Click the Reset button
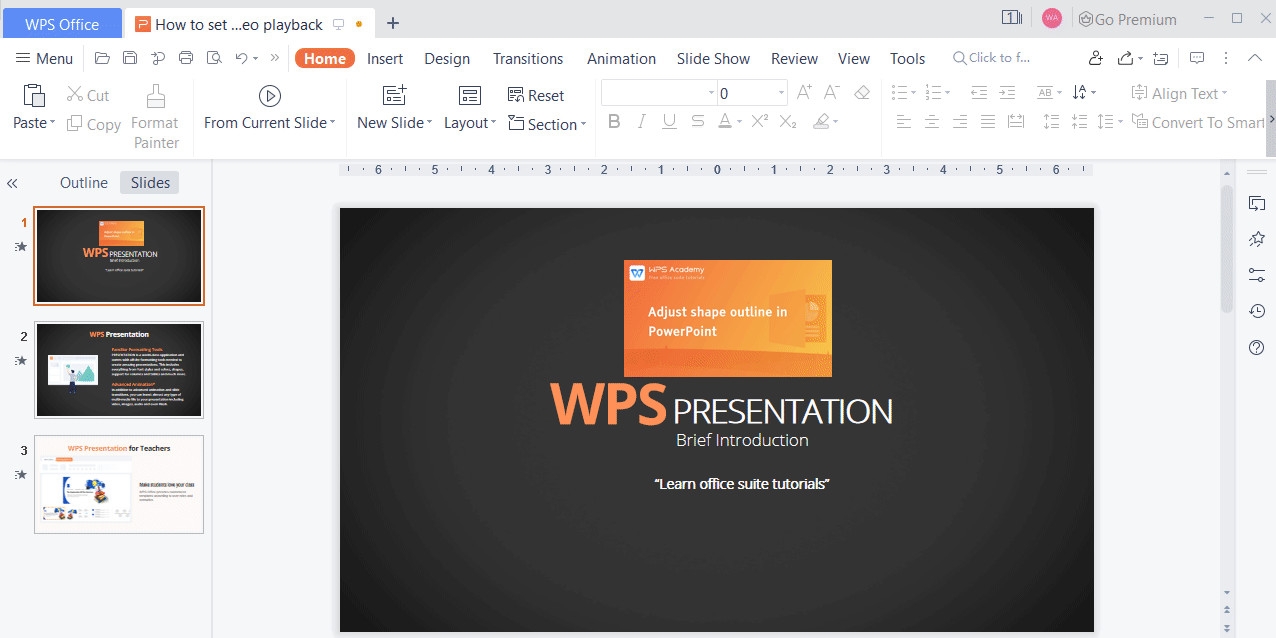Image resolution: width=1276 pixels, height=638 pixels. point(536,95)
